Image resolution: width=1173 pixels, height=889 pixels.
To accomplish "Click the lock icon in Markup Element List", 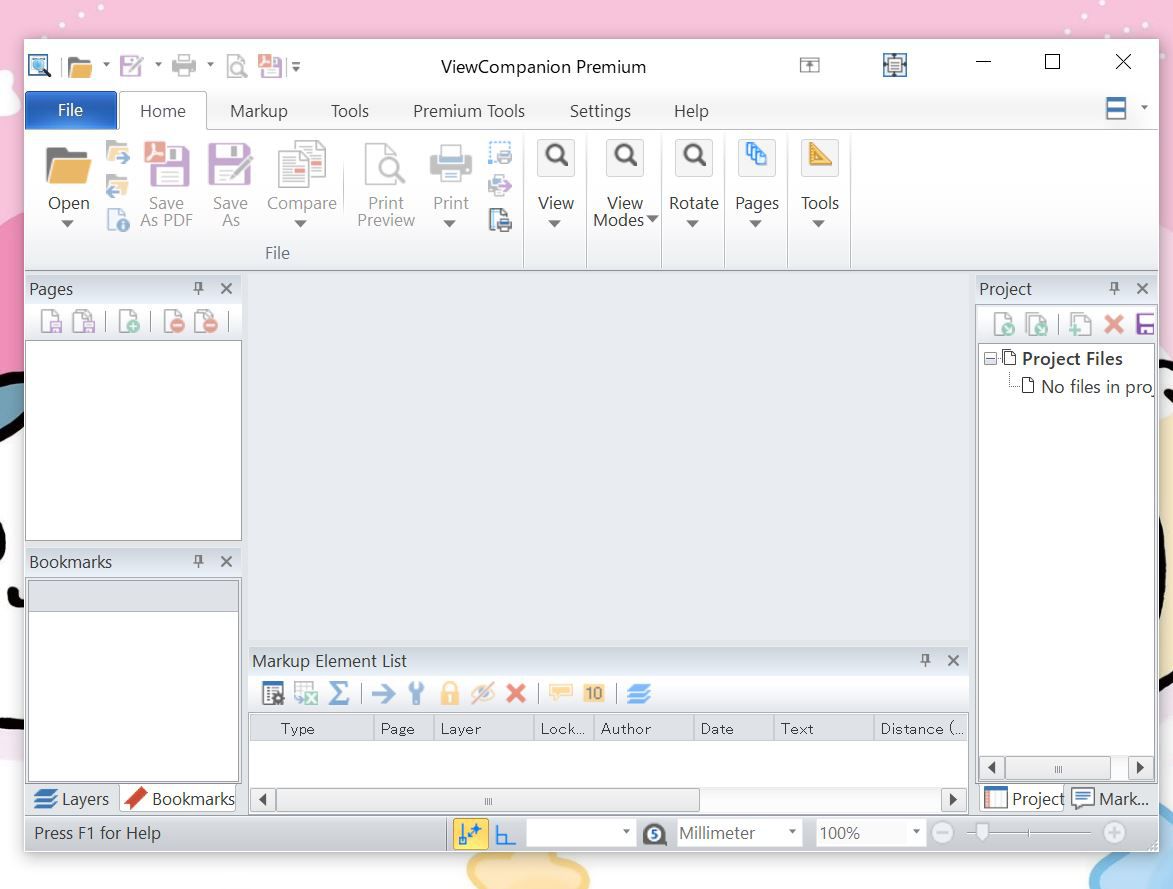I will coord(450,693).
